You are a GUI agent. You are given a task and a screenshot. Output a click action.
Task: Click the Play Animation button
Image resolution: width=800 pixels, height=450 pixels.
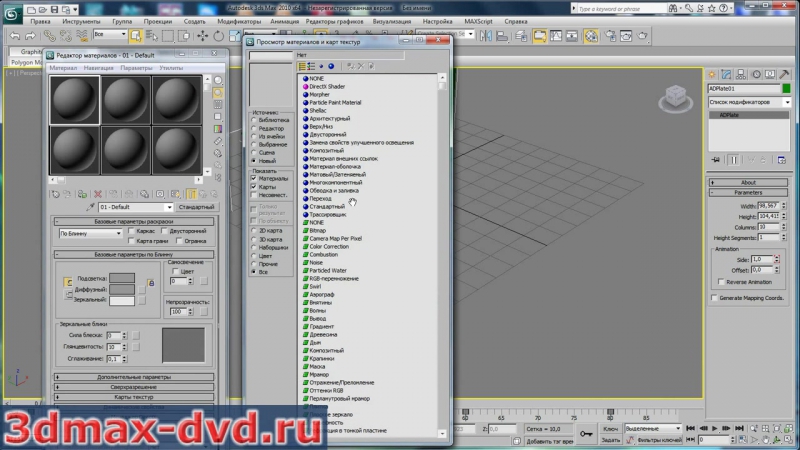[715, 429]
